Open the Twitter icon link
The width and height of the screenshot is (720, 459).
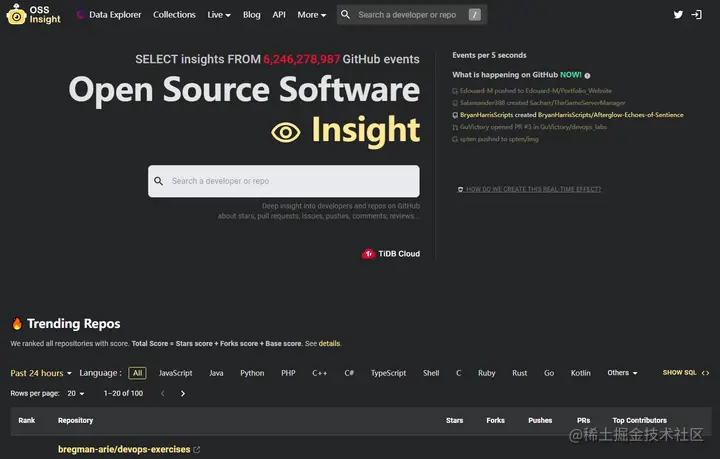click(x=678, y=15)
